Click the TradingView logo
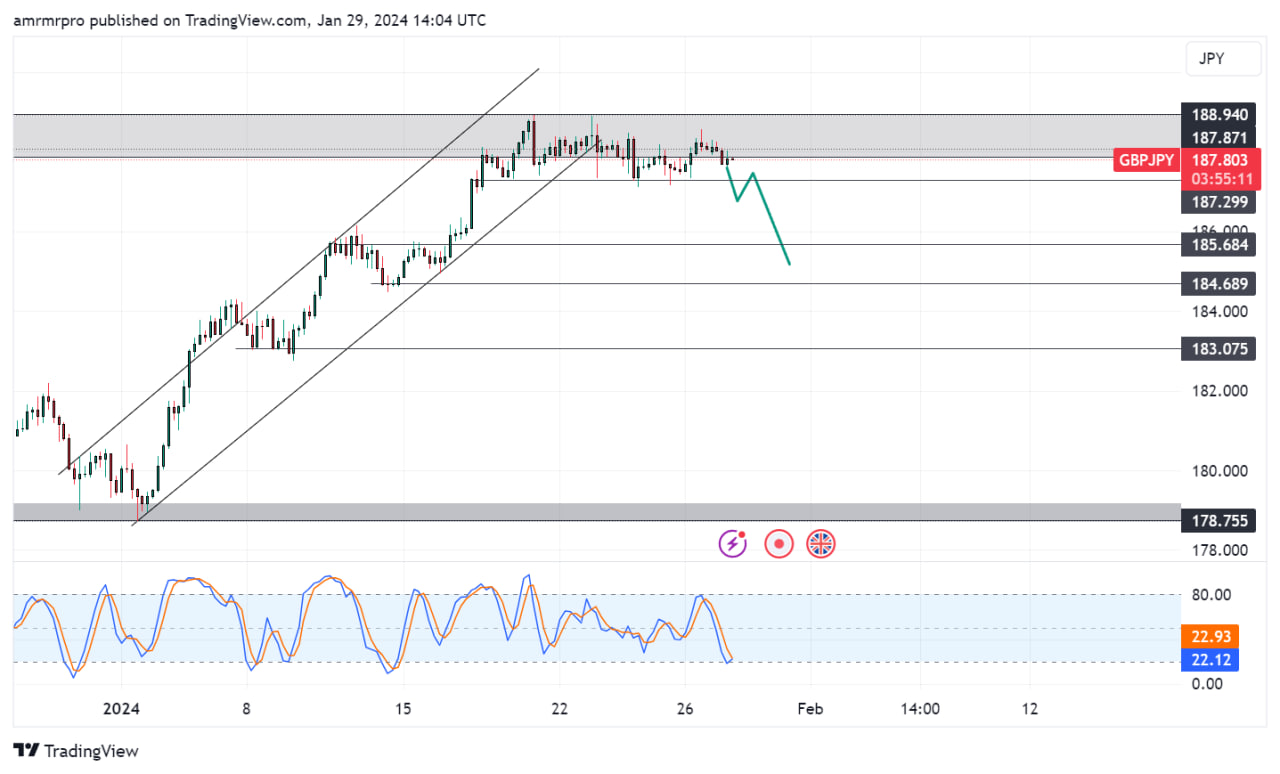Viewport: 1280px width, 774px height. 76,751
